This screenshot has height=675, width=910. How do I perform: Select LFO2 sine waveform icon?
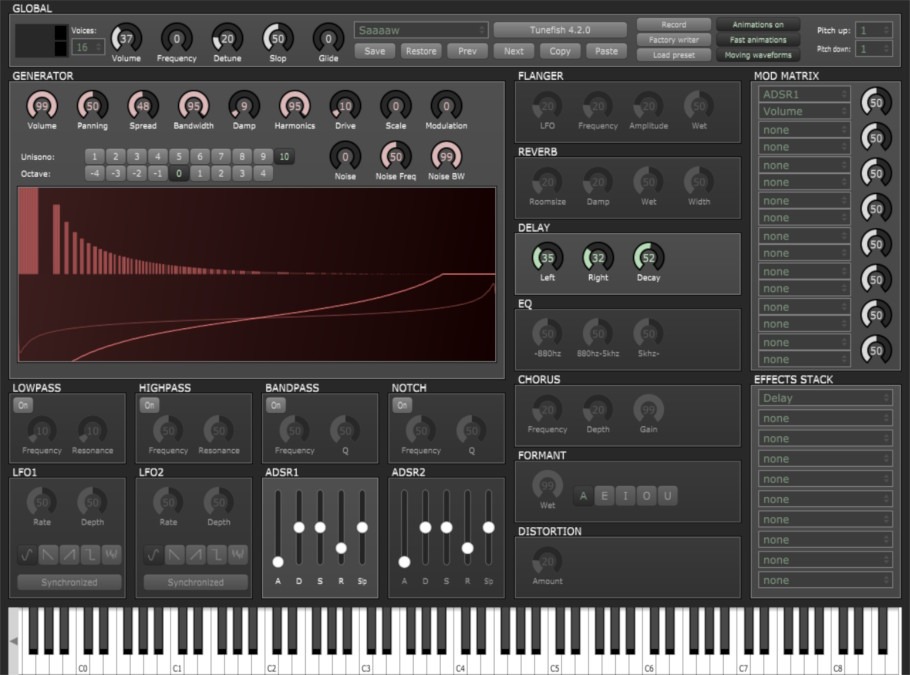[153, 555]
